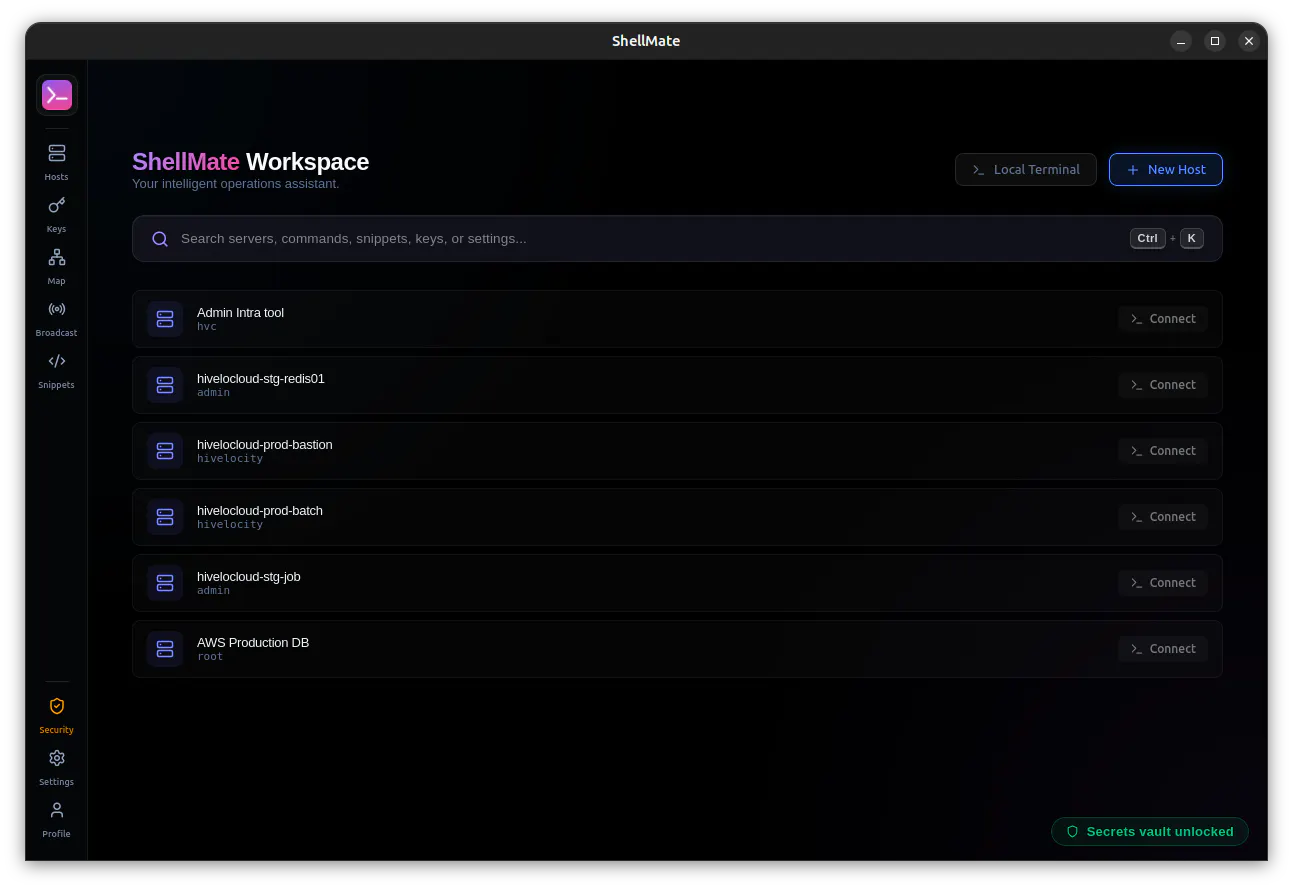Open the ShellMate logo icon in sidebar
1293x889 pixels.
pyautogui.click(x=57, y=95)
